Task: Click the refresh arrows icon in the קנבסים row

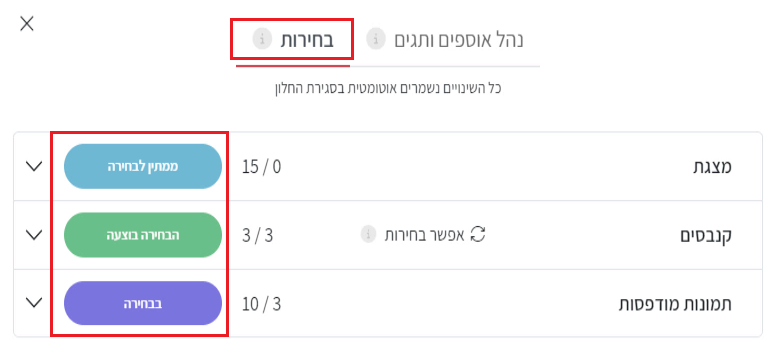Action: click(478, 234)
